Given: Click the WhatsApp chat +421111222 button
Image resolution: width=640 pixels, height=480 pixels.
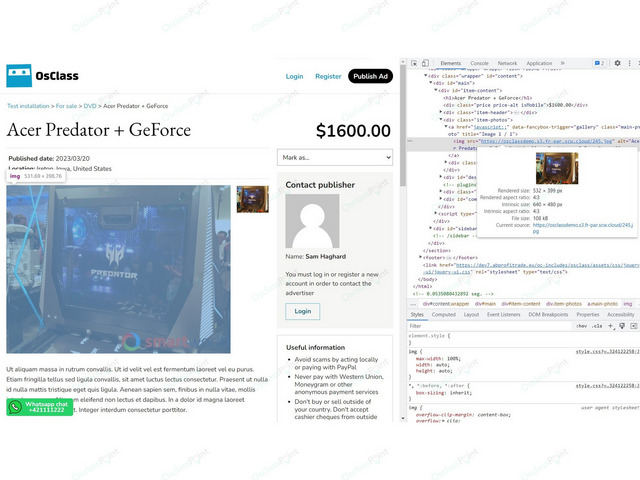Looking at the screenshot, I should pyautogui.click(x=40, y=407).
